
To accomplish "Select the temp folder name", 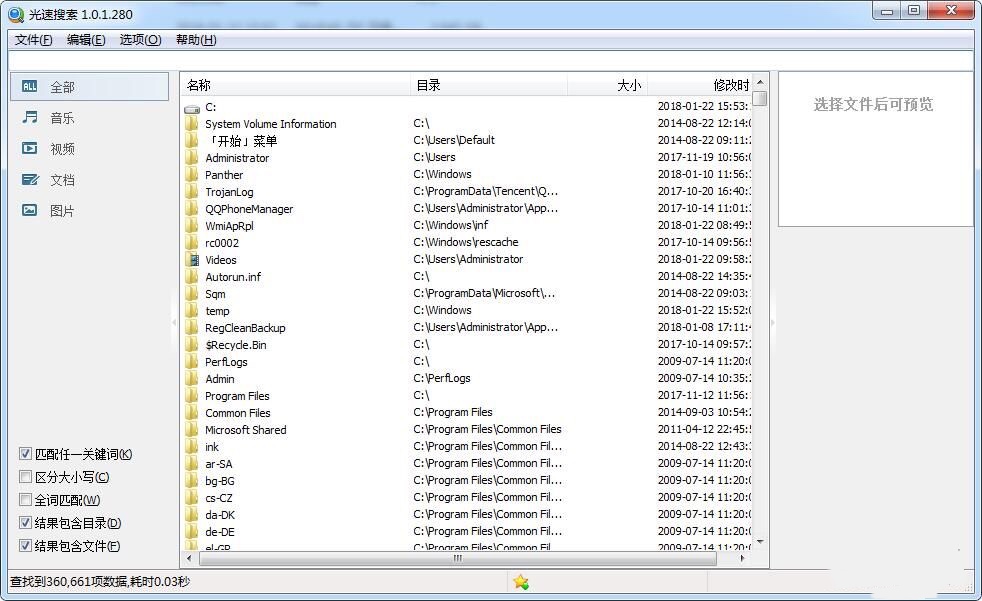I will 217,311.
